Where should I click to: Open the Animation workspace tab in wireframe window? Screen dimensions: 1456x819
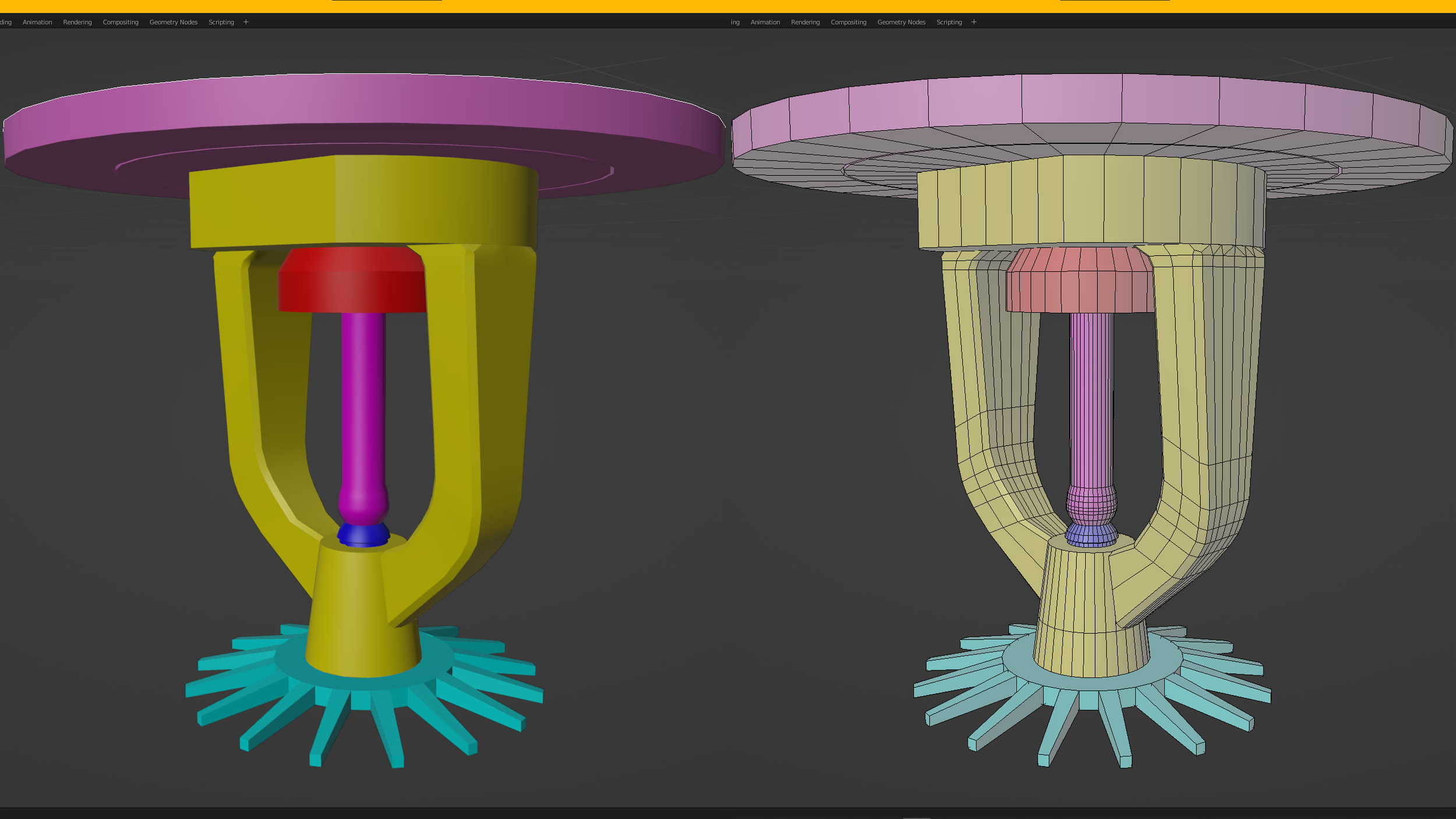765,22
